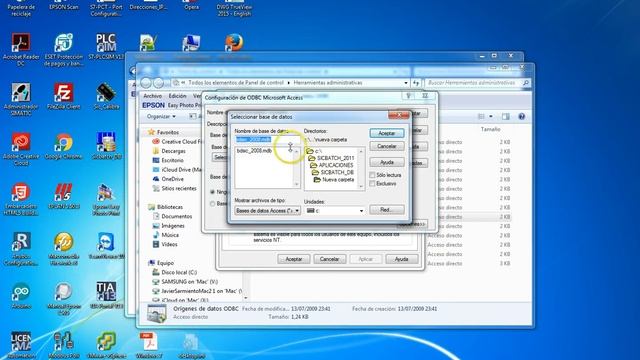Launch TeamViewer desktop shortcut
Image resolution: width=640 pixels, height=360 pixels.
(106, 246)
